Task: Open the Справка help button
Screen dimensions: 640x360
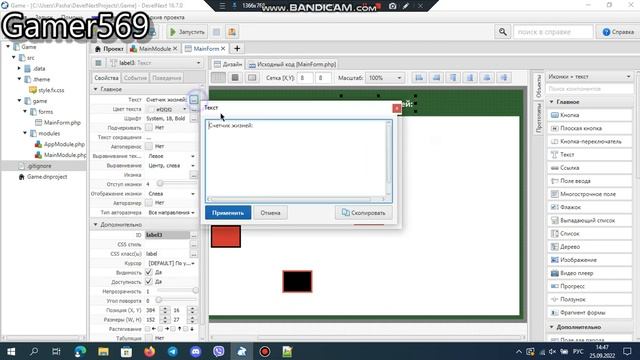Action: point(618,32)
